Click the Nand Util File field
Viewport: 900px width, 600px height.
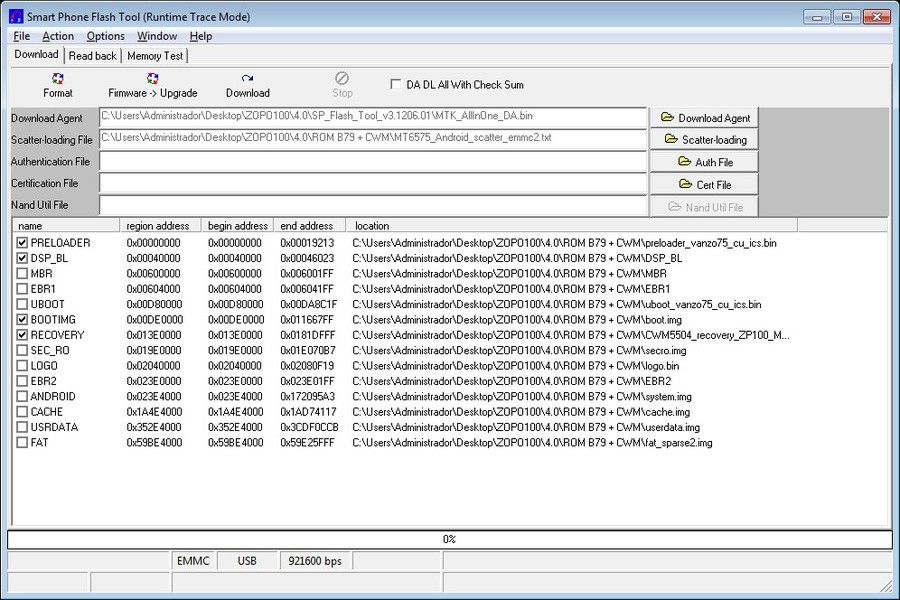coord(373,205)
